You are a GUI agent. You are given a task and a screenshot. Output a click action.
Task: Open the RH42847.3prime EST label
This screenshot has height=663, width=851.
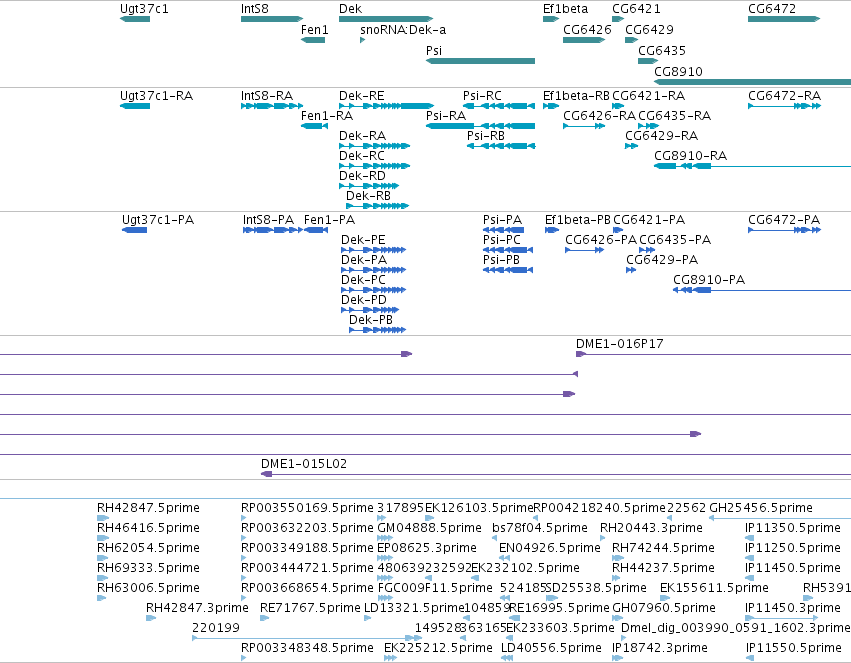coord(197,608)
